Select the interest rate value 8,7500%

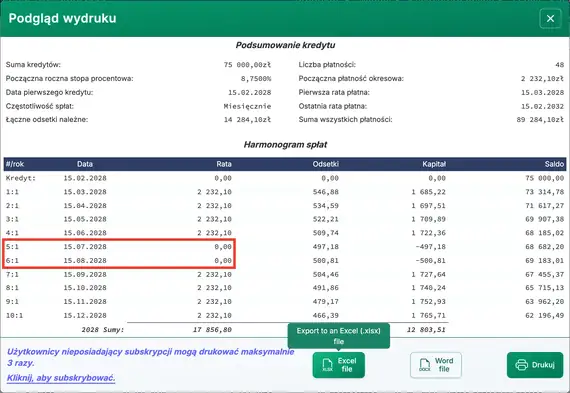pos(256,79)
